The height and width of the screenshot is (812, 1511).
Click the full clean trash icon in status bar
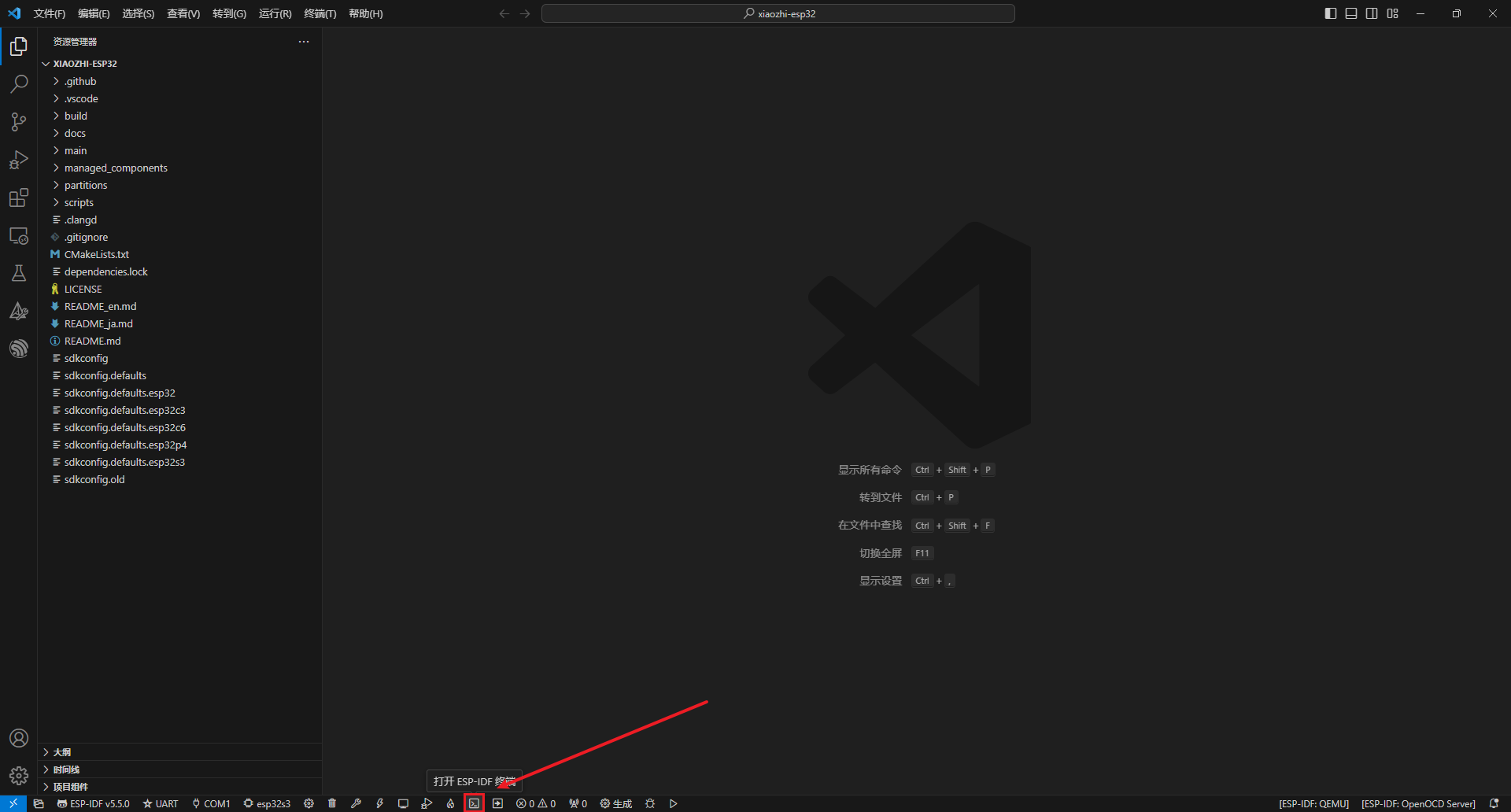tap(332, 803)
